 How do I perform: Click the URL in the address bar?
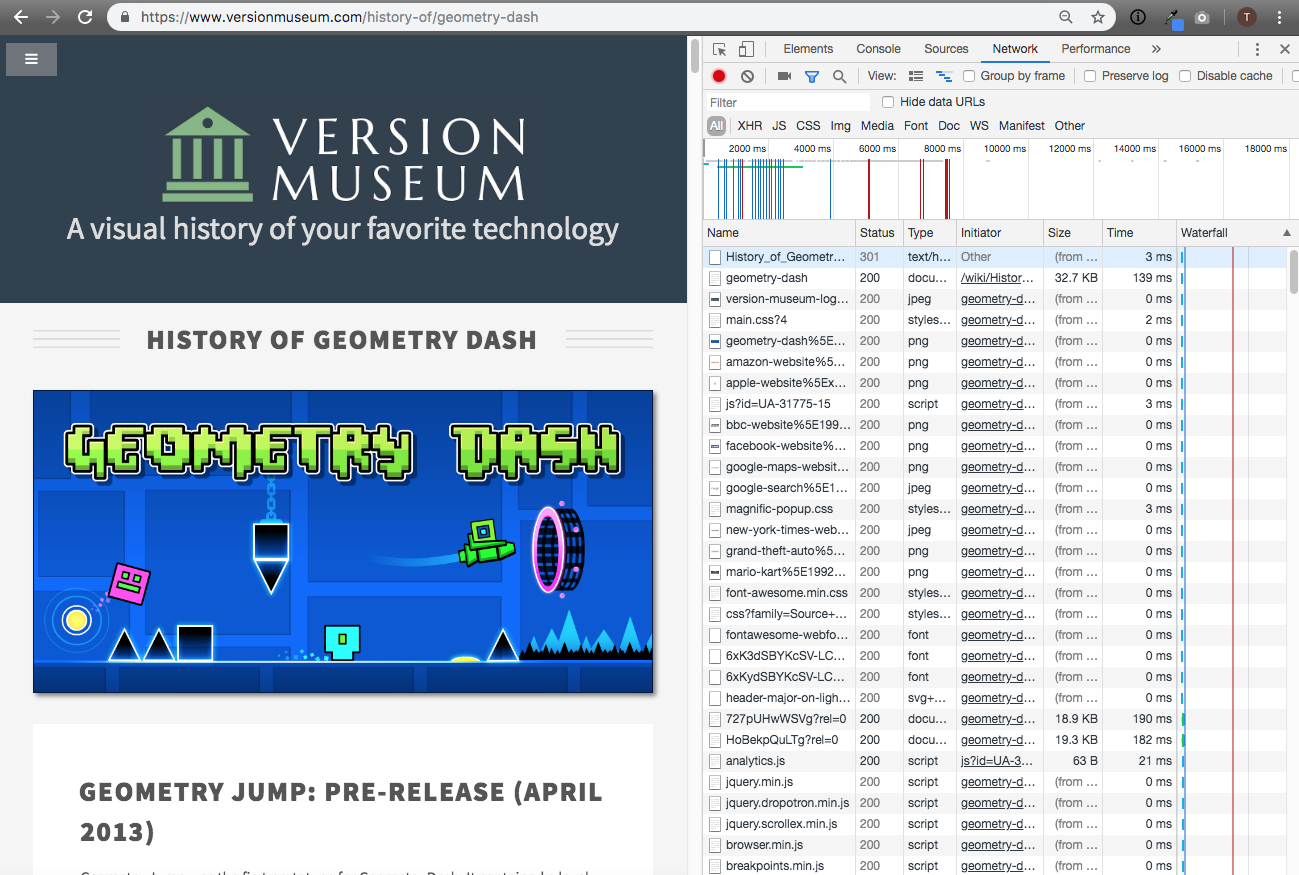pyautogui.click(x=339, y=17)
